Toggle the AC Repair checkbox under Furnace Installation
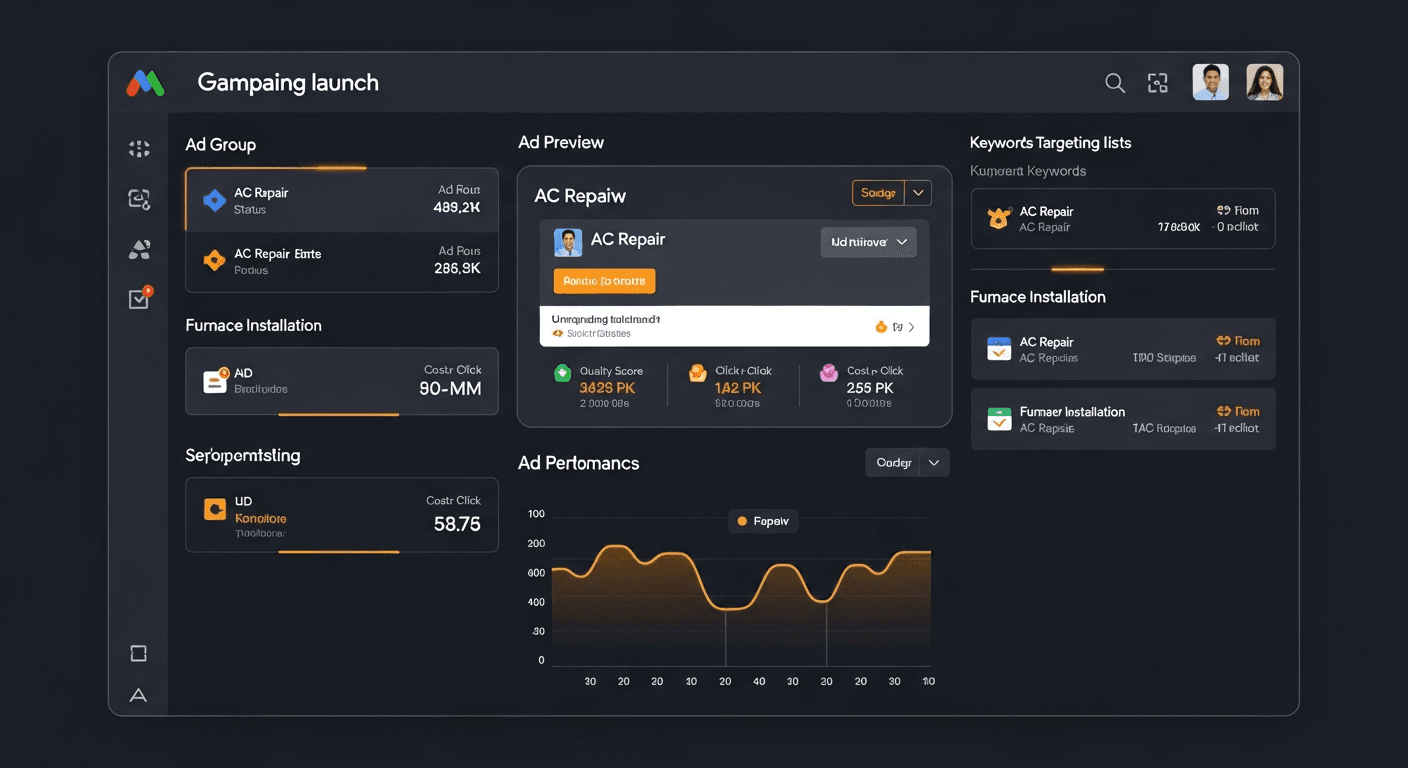 999,349
